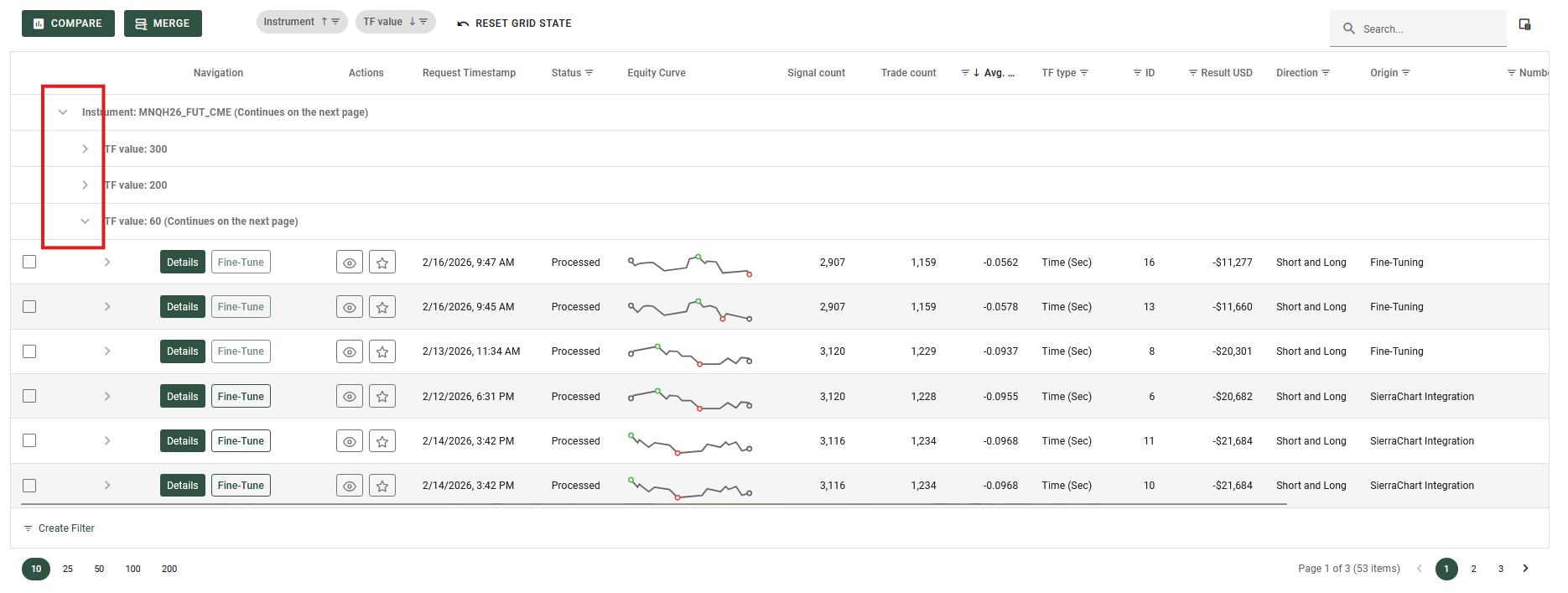Screen dimensions: 1568x593
Task: Click the eye icon in row ID 13
Action: [x=350, y=307]
